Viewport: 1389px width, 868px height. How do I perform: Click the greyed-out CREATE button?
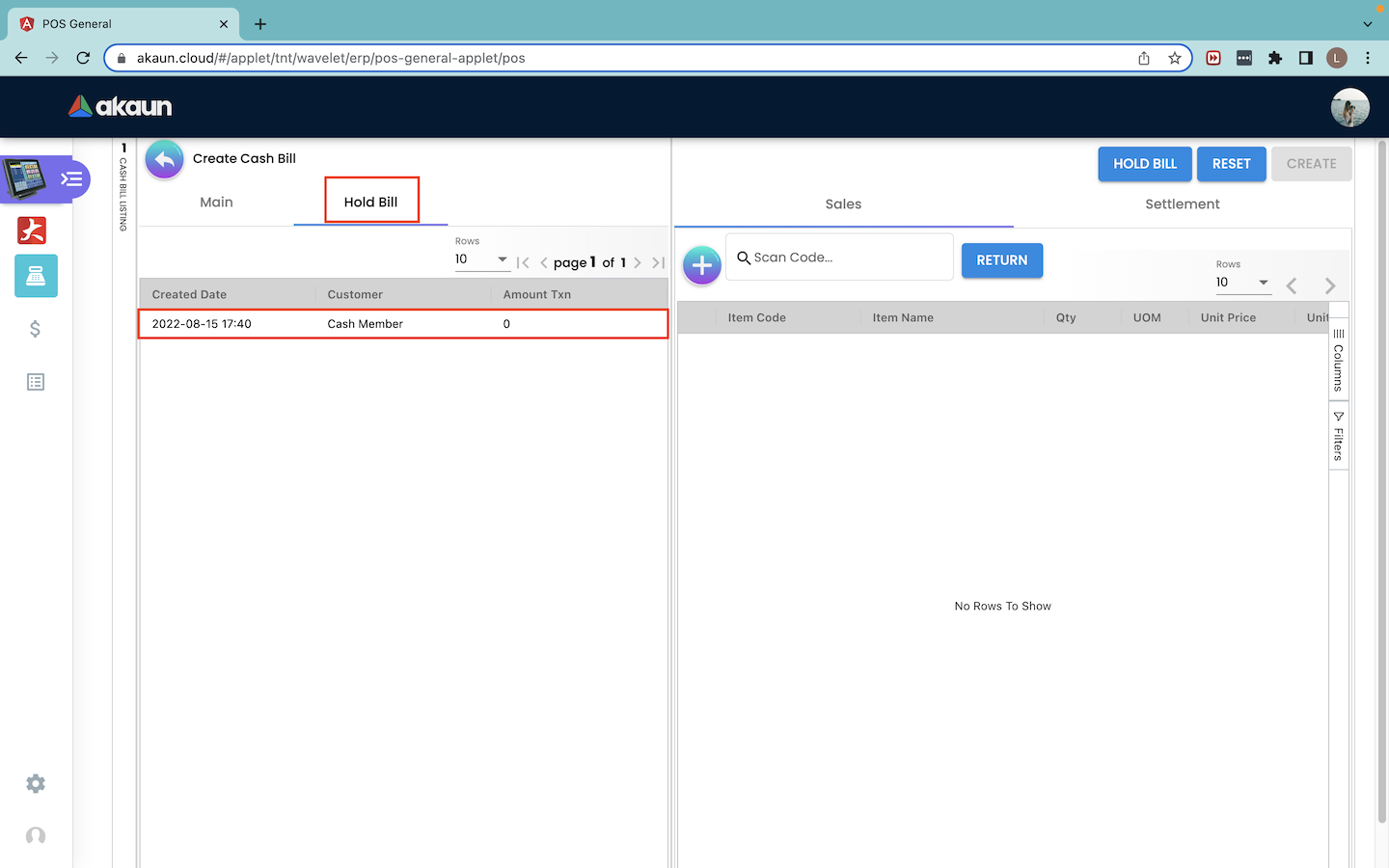coord(1312,164)
